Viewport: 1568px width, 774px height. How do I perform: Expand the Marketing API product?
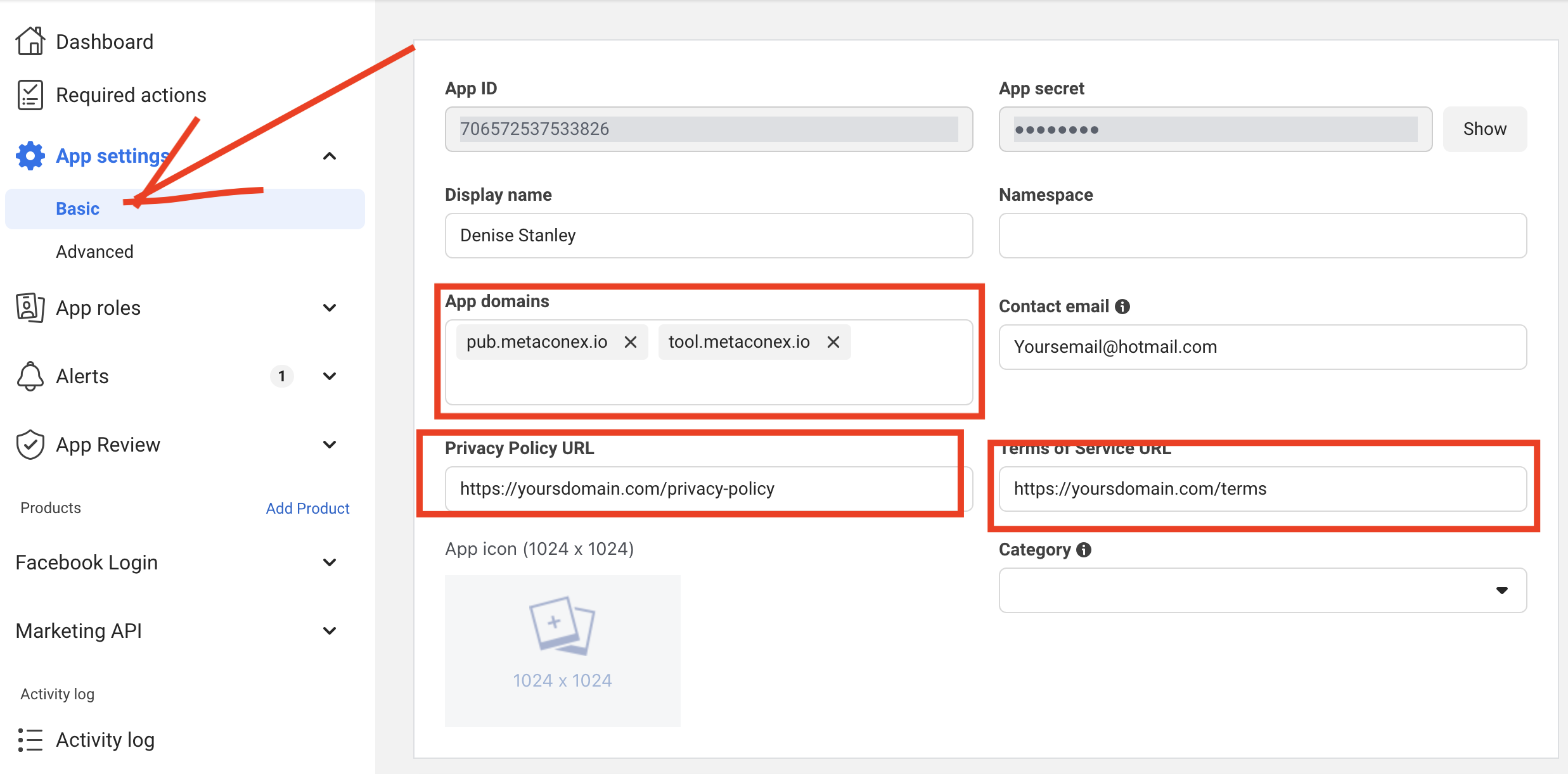(330, 631)
